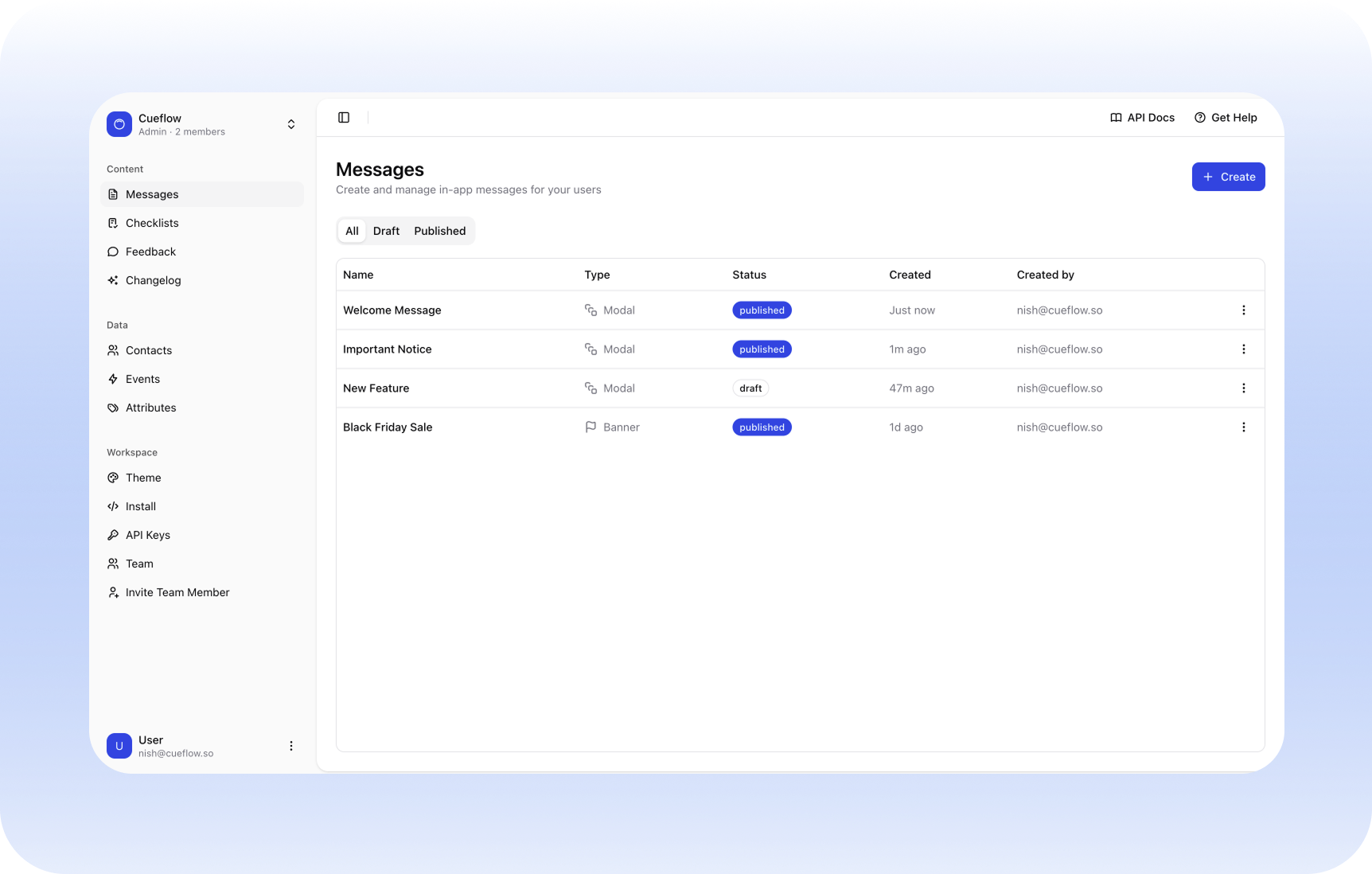Switch to the Draft filter tab
Viewport: 1372px width, 874px height.
click(x=387, y=231)
